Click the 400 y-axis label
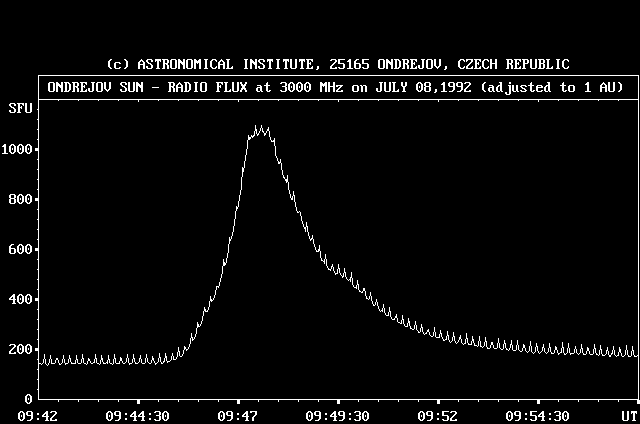This screenshot has height=424, width=640. [x=23, y=300]
